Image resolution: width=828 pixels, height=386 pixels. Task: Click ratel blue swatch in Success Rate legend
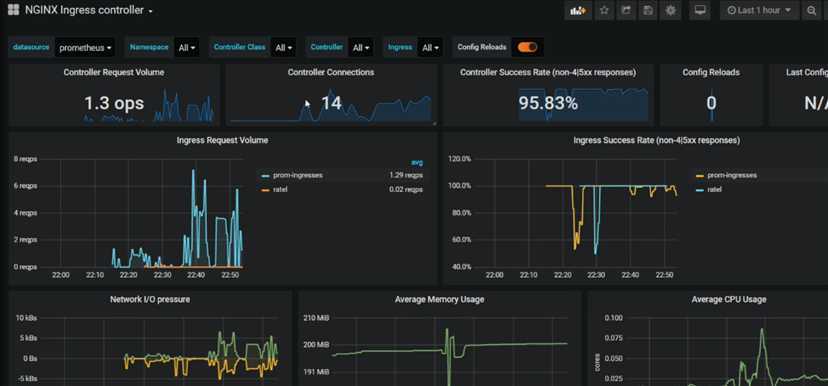[700, 190]
